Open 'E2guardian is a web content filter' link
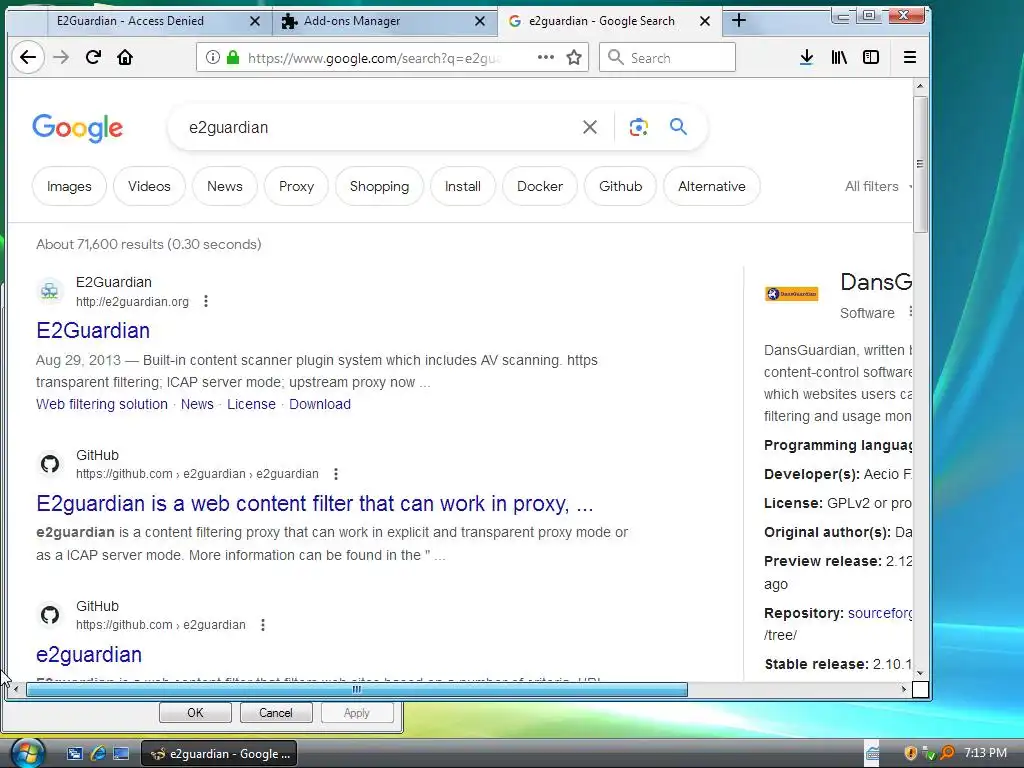 (315, 504)
